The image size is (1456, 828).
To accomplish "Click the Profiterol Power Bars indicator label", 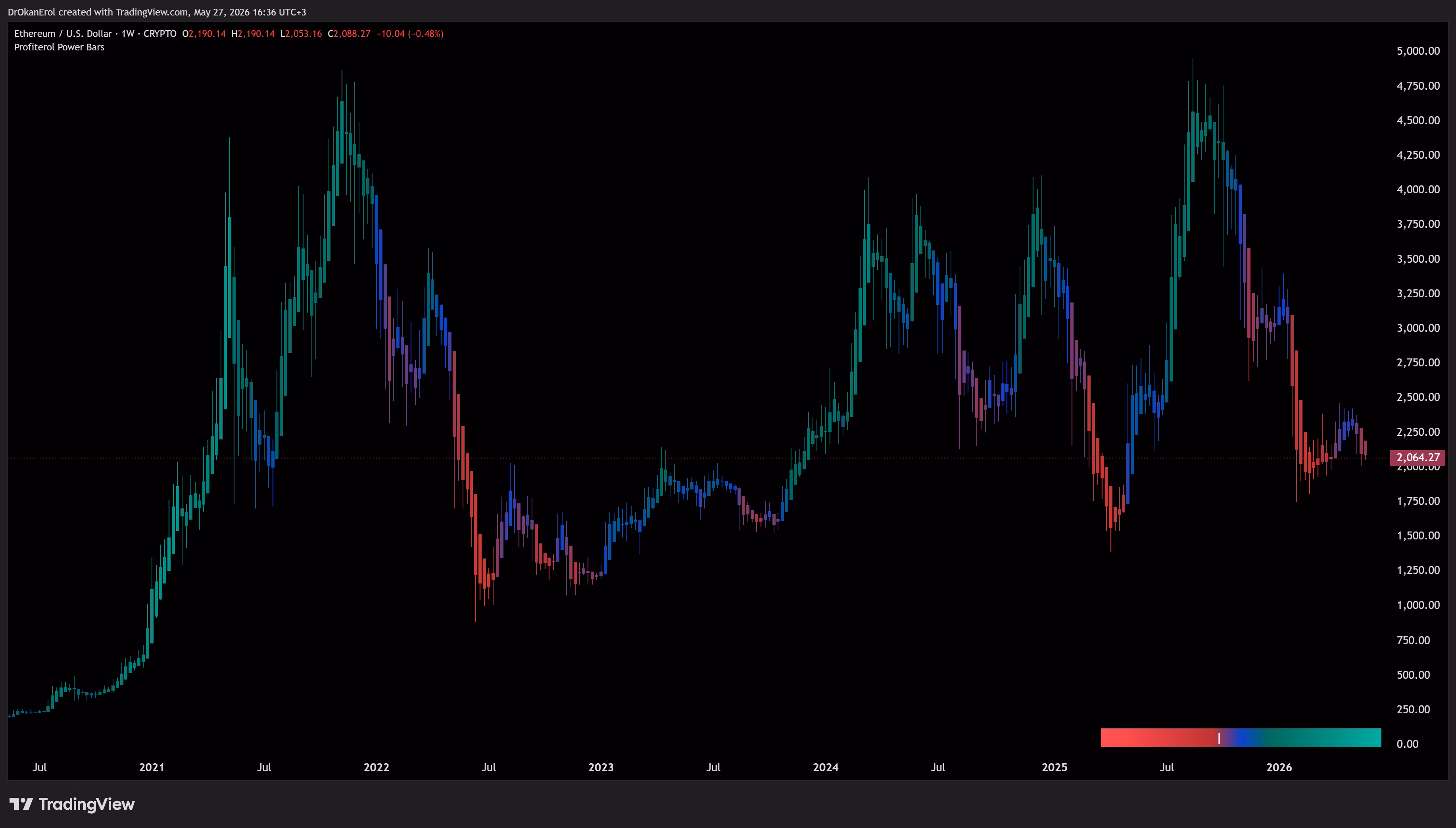I will pyautogui.click(x=59, y=47).
